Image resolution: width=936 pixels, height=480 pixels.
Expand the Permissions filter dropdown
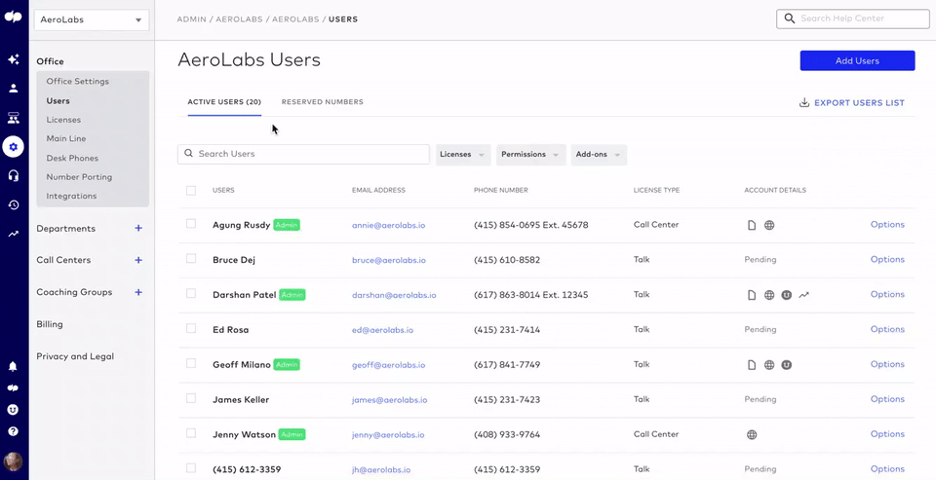click(x=531, y=155)
